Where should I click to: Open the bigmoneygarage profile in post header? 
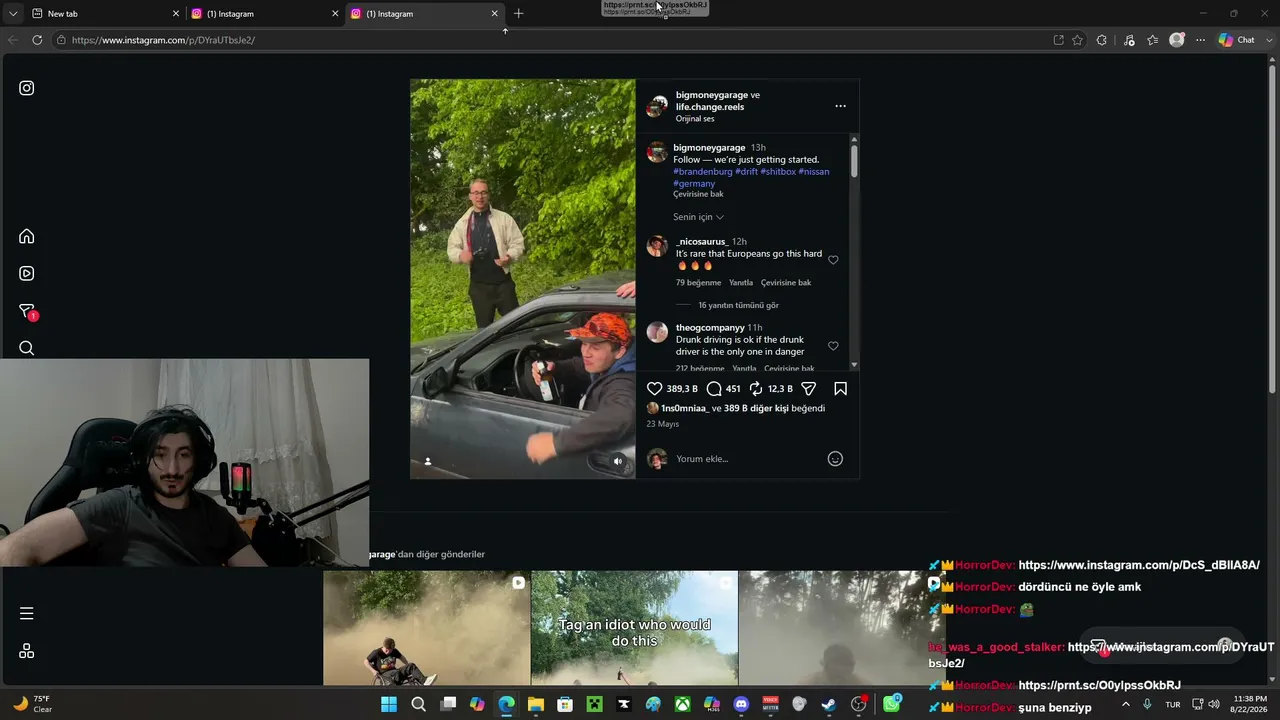712,95
